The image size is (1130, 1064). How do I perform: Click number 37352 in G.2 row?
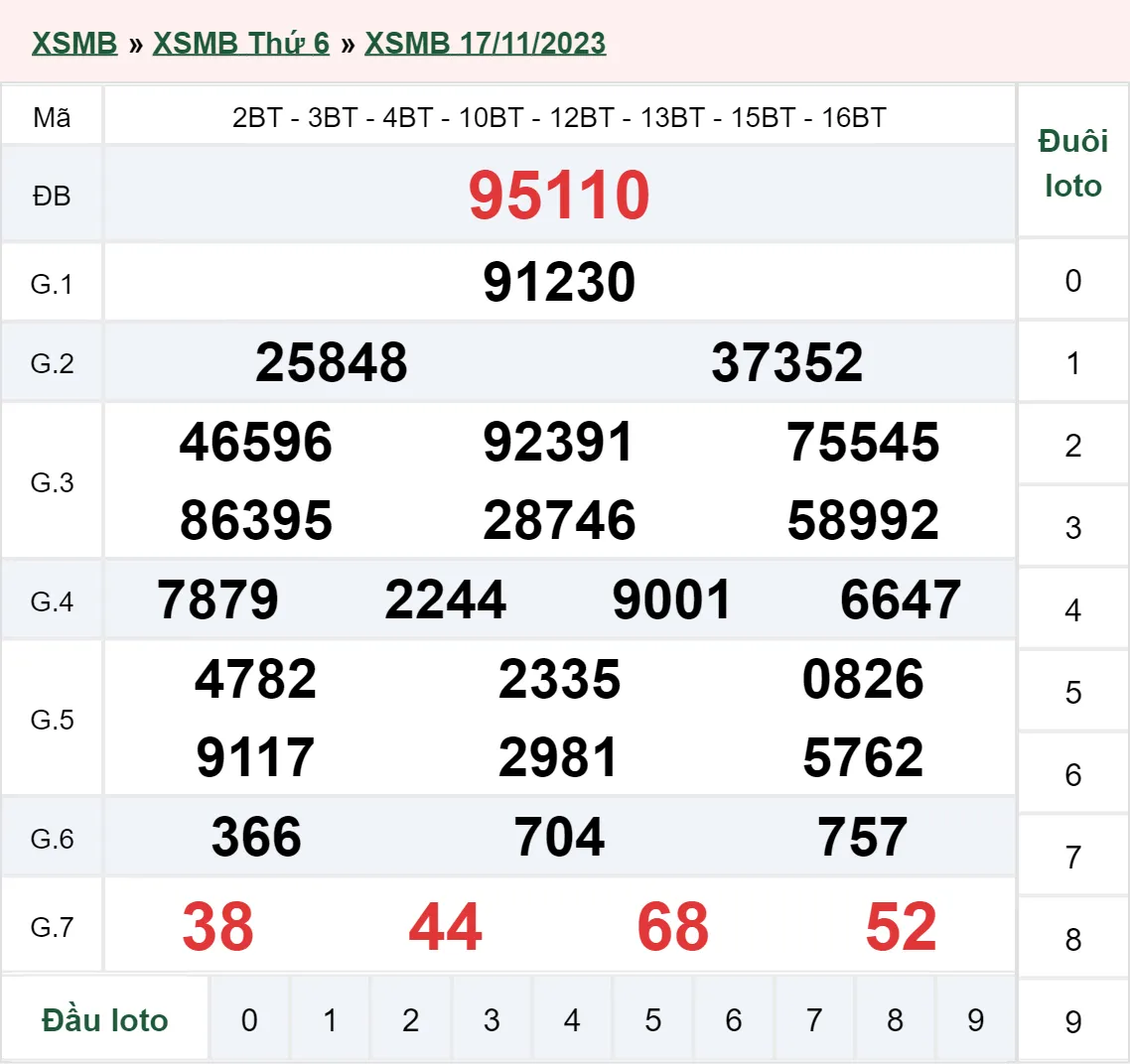coord(787,362)
